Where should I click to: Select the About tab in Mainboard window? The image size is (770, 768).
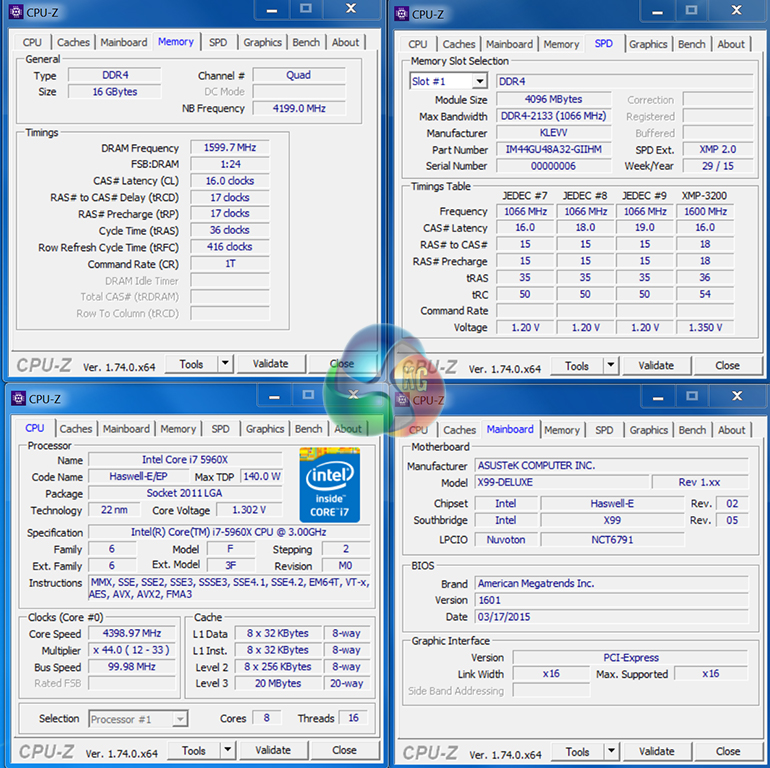point(731,430)
